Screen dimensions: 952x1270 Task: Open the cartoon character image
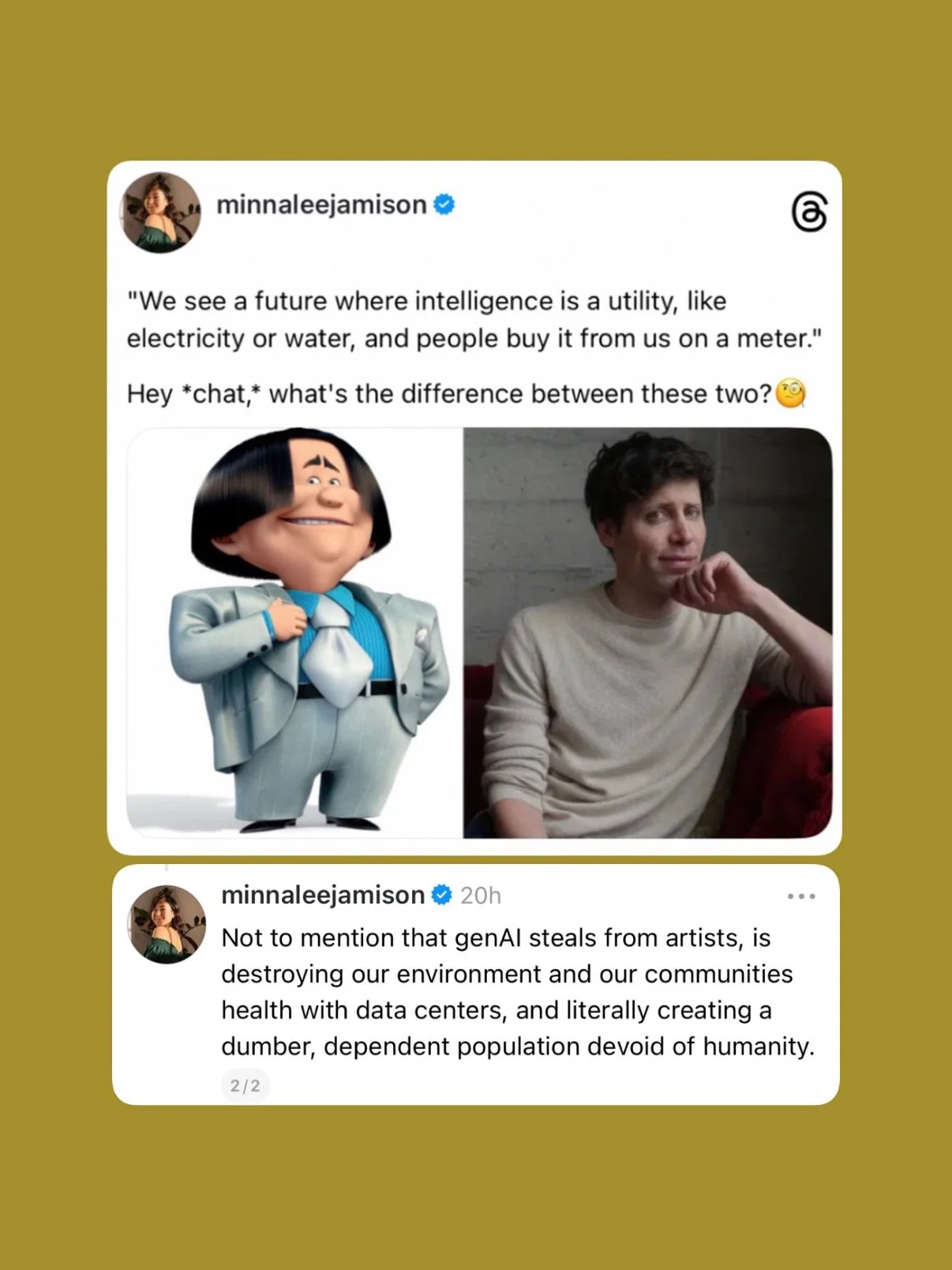[x=294, y=633]
